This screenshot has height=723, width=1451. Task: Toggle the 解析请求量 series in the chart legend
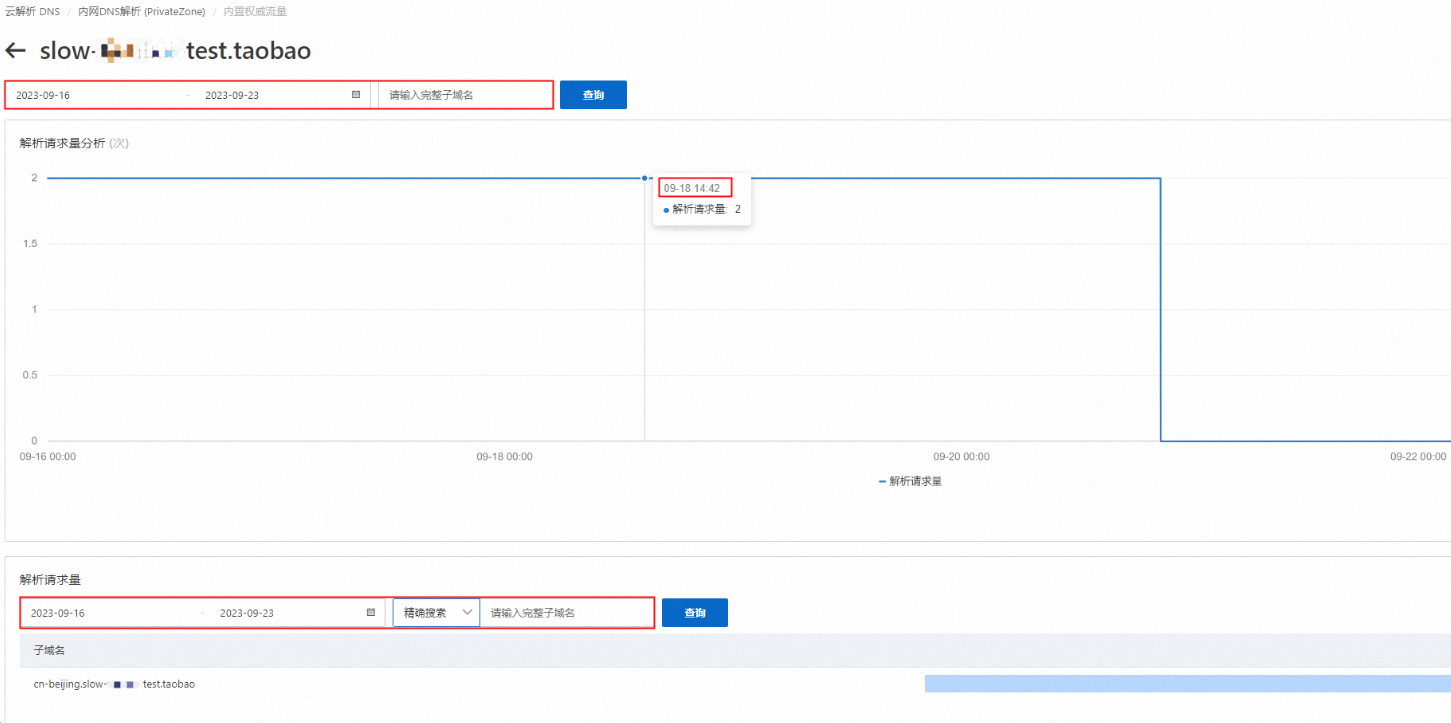pos(910,481)
